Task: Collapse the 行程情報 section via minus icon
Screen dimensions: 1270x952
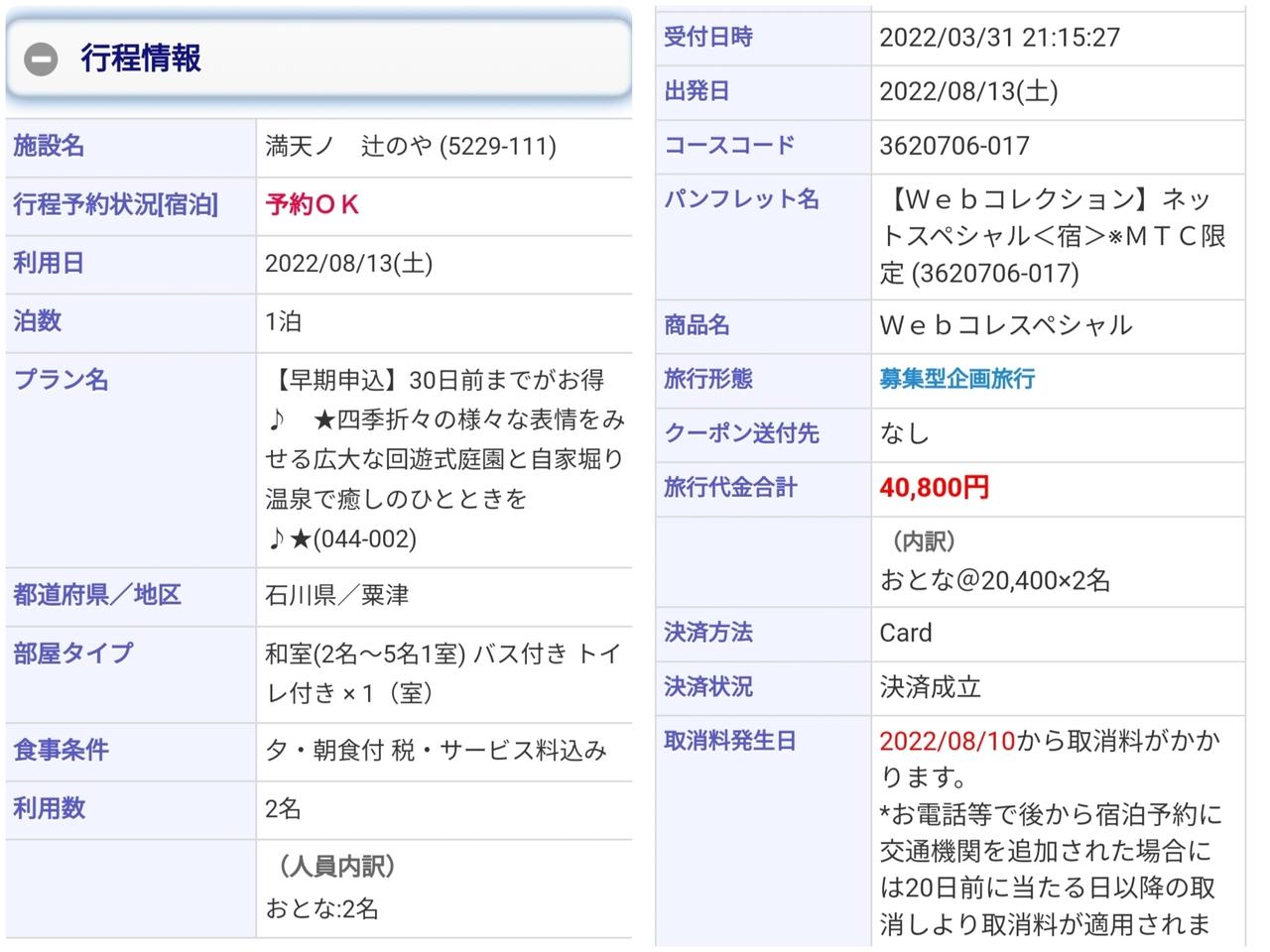Action: click(x=42, y=59)
